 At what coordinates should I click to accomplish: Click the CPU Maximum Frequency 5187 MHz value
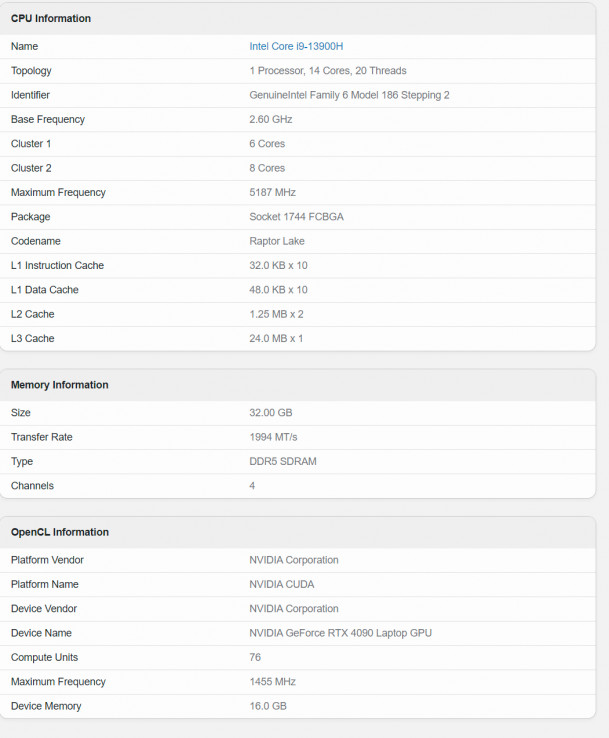[x=272, y=193]
